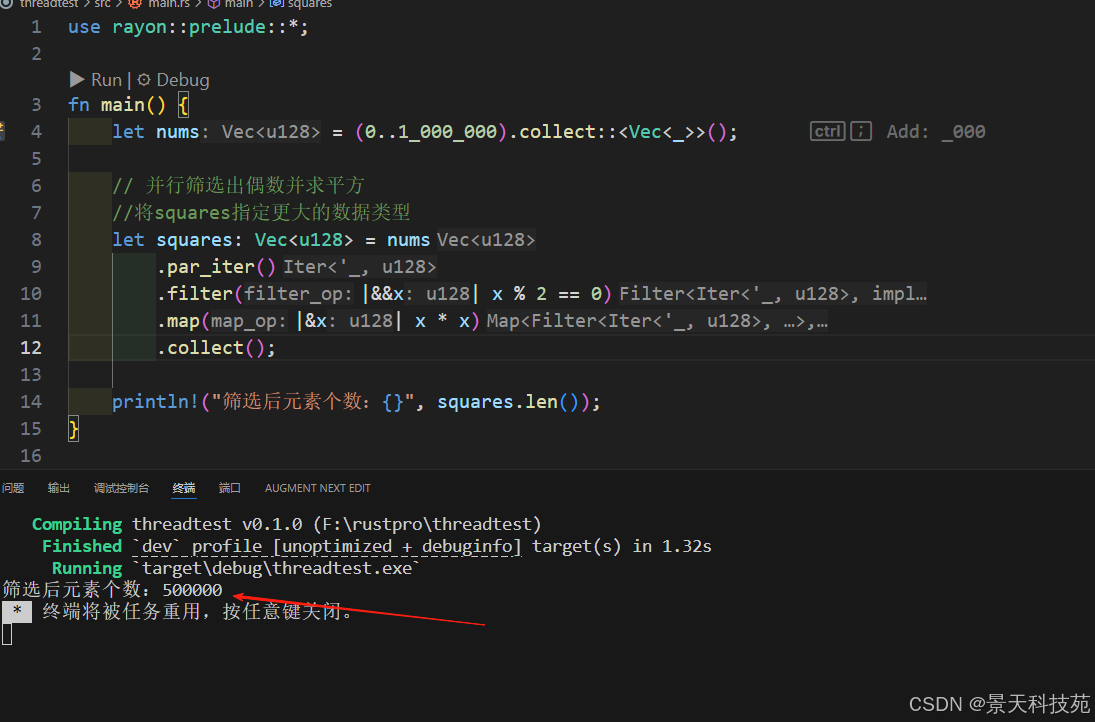Click the Compiling status line in terminal
Viewport: 1095px width, 722px height.
click(x=286, y=524)
